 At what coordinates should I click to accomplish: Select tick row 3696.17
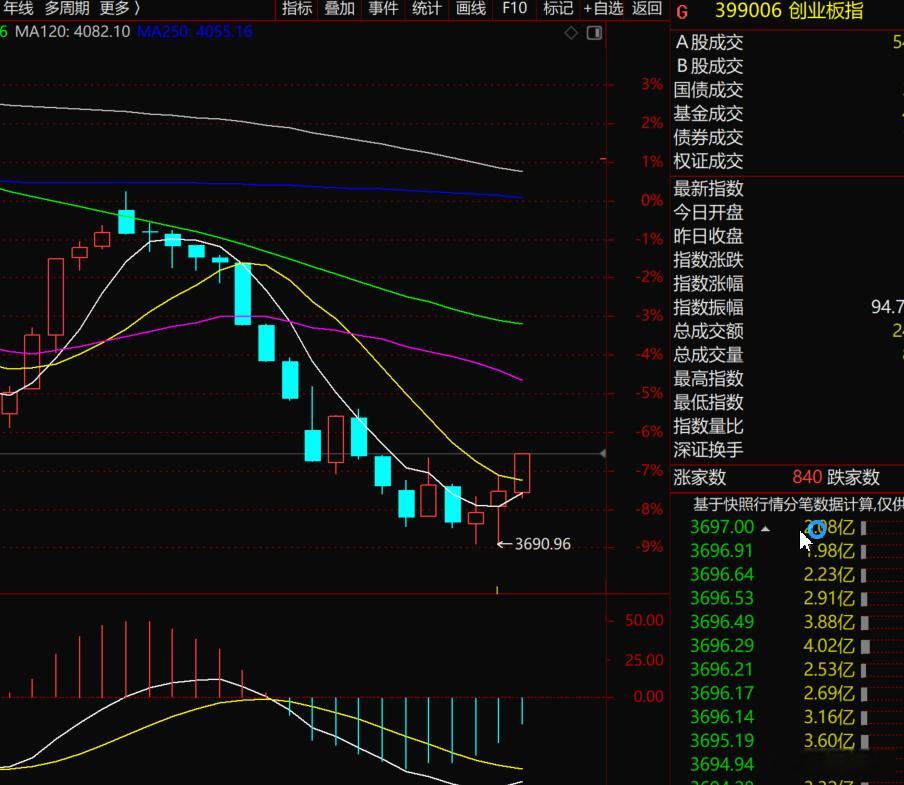787,693
